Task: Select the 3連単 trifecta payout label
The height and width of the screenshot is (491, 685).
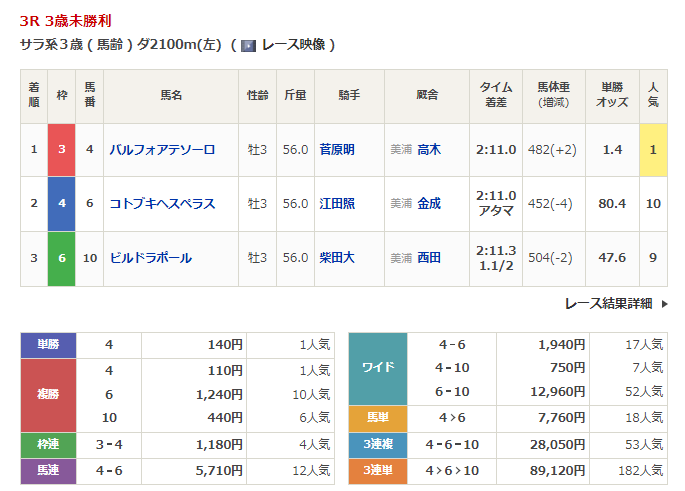Action: click(377, 469)
